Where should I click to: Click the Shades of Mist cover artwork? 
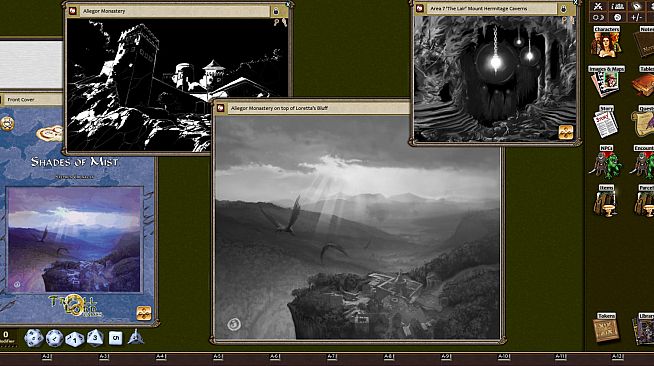coord(75,239)
